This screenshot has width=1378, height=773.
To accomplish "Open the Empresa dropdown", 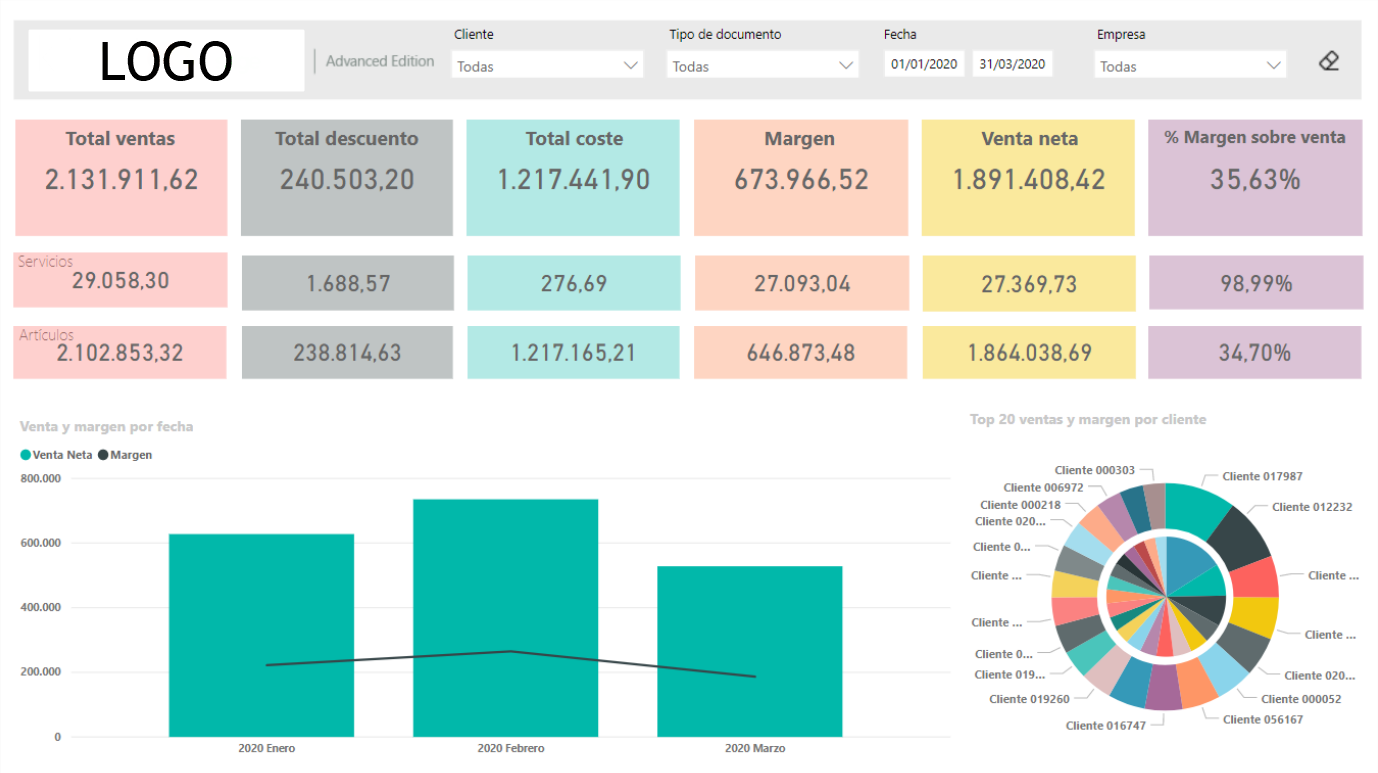I will point(1190,66).
